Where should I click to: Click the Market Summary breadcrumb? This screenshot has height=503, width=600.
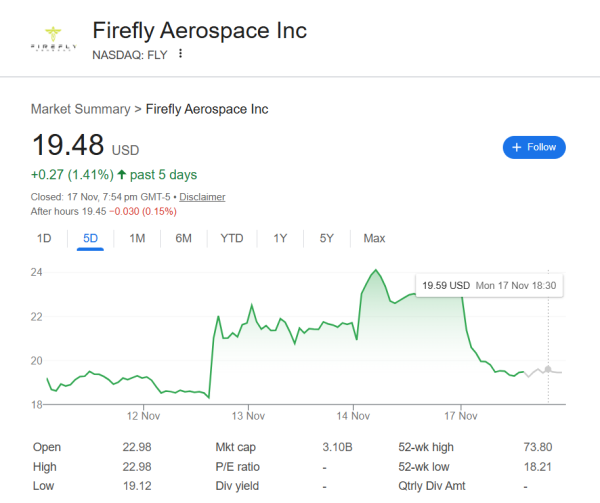click(x=80, y=109)
